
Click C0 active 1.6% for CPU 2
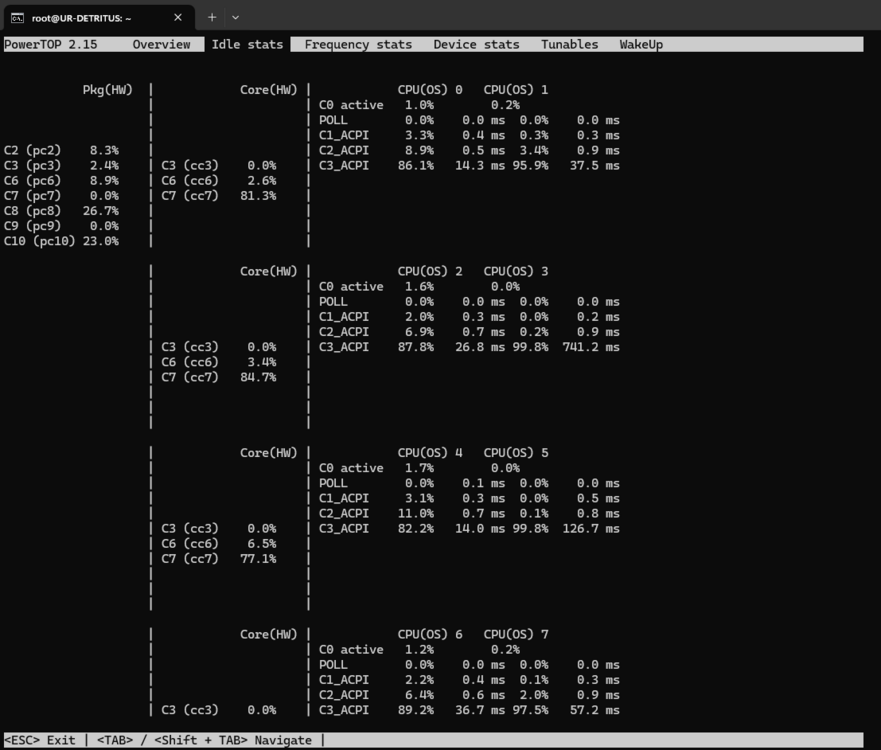[x=419, y=287]
